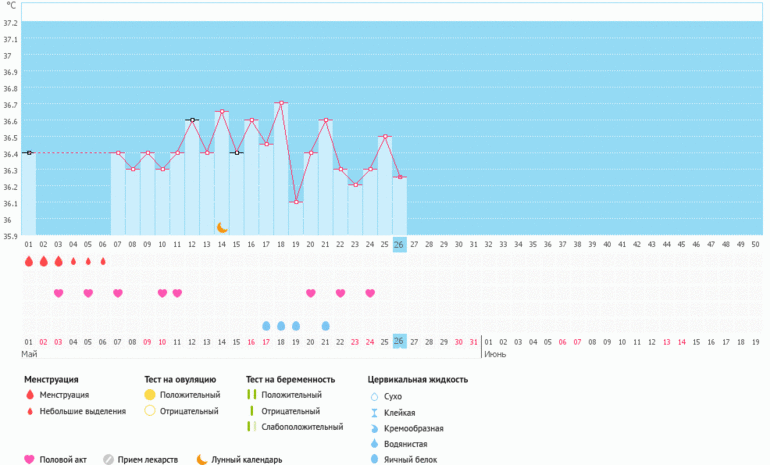This screenshot has width=770, height=465.
Task: Click the small spotting drop on May 06
Action: click(x=103, y=261)
